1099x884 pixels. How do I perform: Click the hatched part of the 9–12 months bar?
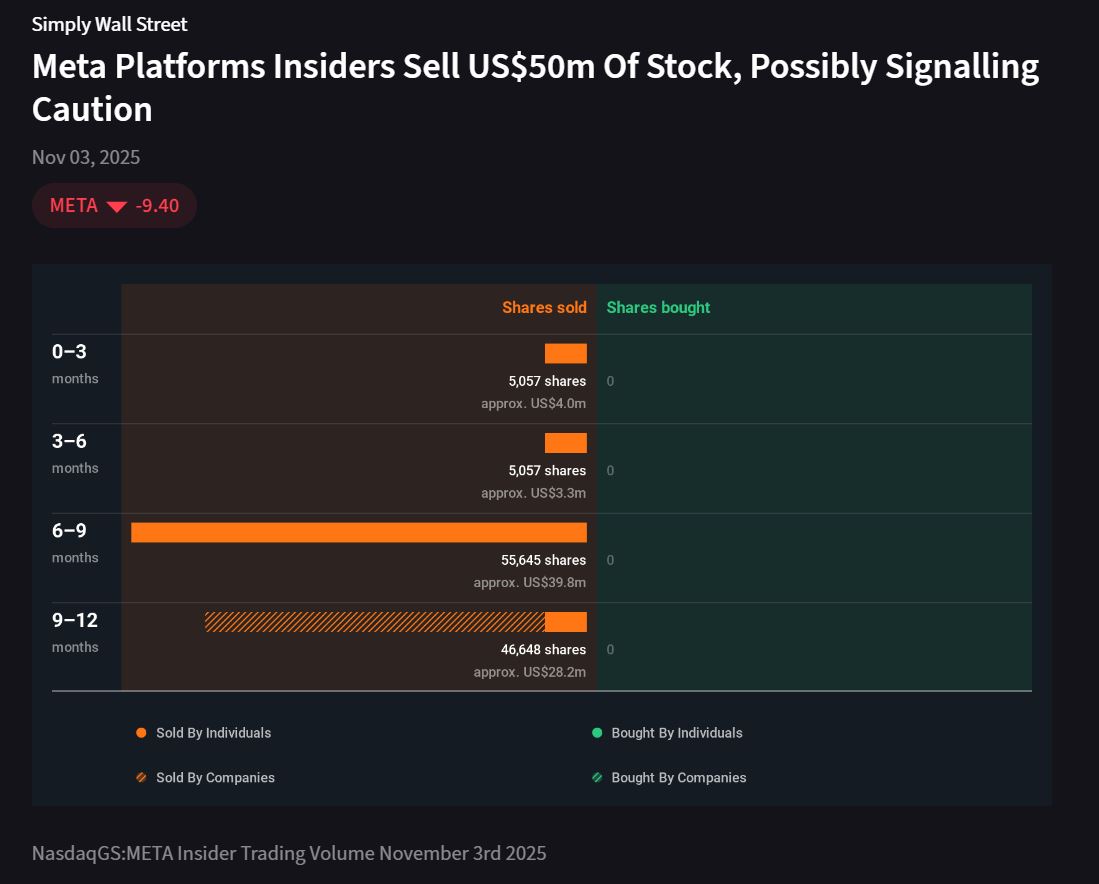click(x=375, y=622)
